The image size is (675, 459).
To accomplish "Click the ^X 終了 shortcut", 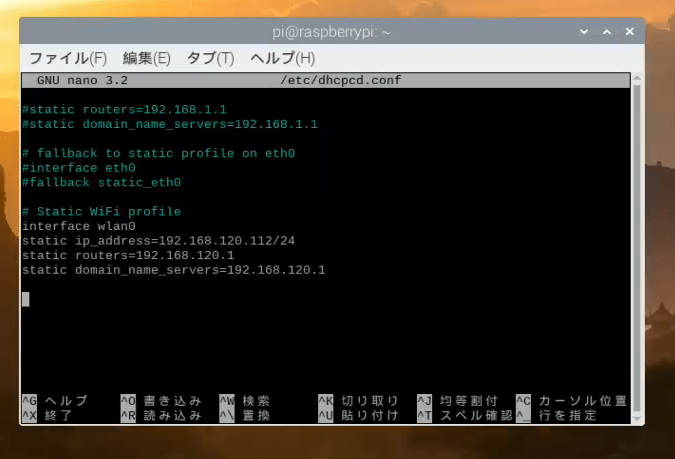I will [x=47, y=416].
